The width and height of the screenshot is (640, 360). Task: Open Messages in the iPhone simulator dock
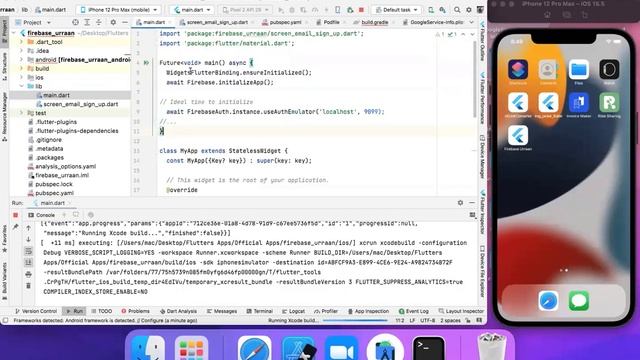[579, 301]
